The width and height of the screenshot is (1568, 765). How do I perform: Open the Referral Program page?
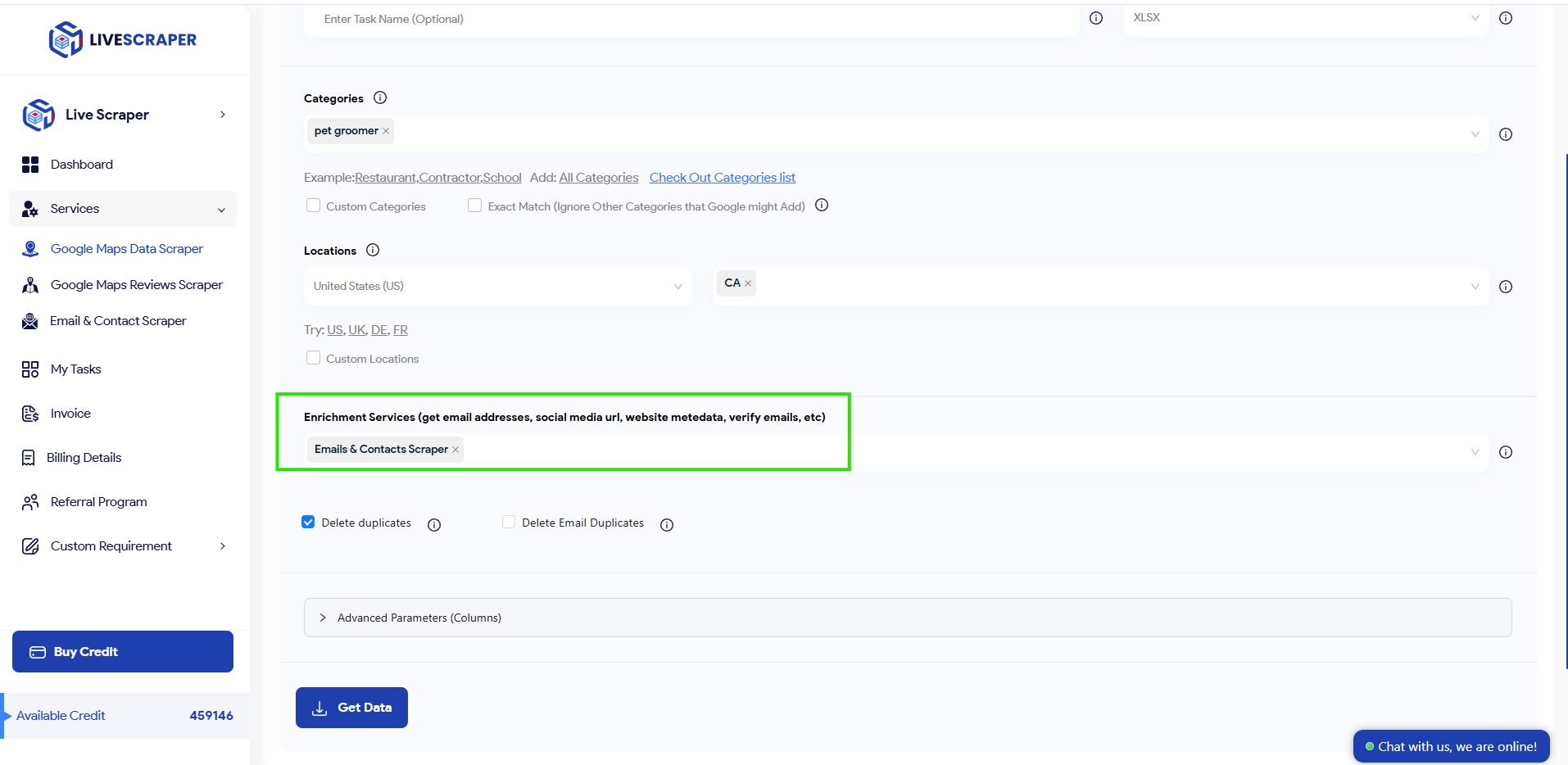pyautogui.click(x=99, y=502)
